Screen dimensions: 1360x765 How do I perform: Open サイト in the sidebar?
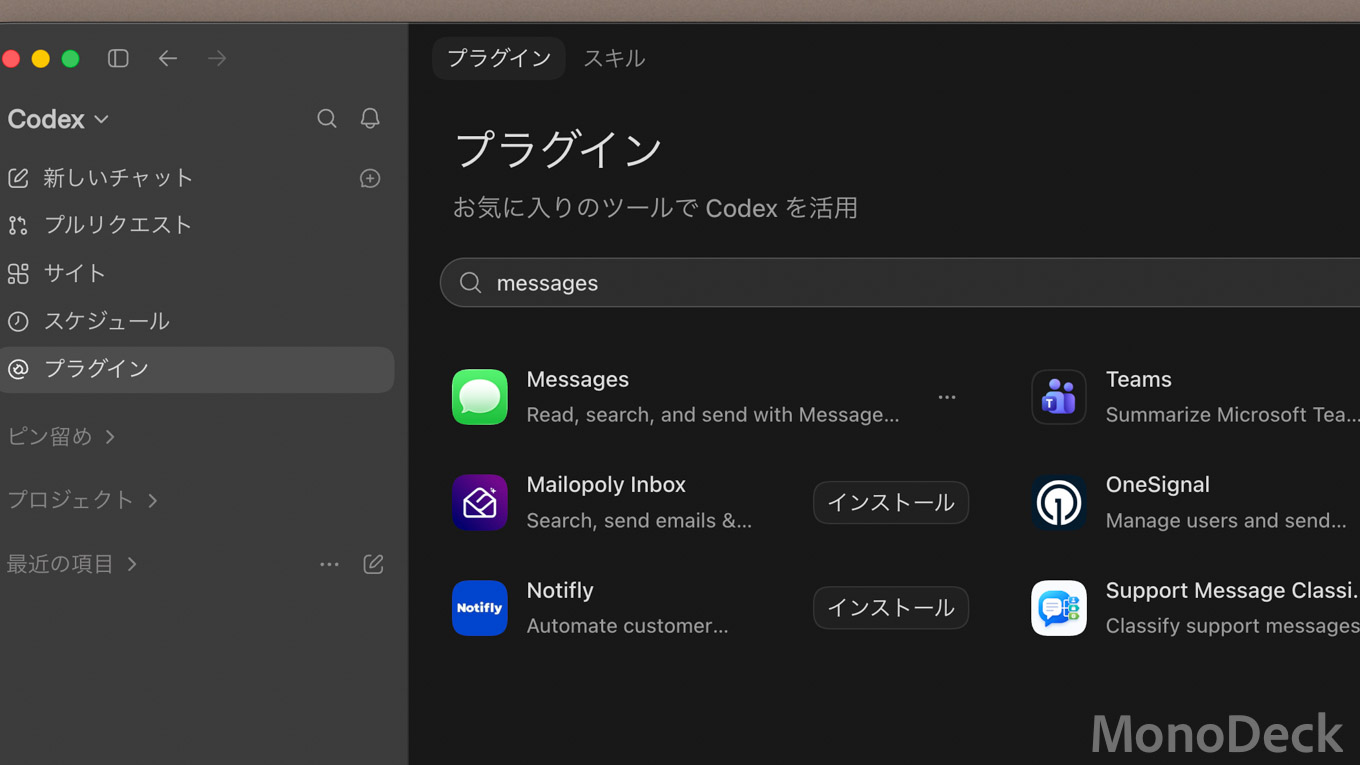point(197,273)
